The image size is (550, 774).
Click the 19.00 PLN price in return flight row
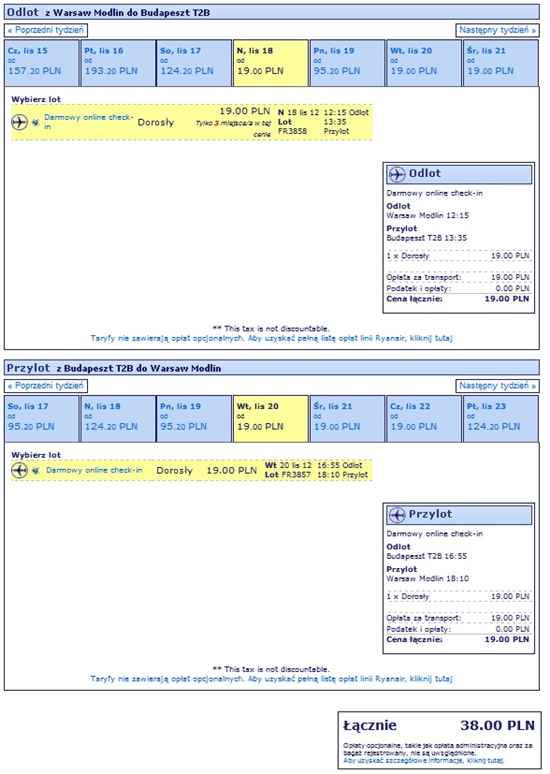point(232,470)
